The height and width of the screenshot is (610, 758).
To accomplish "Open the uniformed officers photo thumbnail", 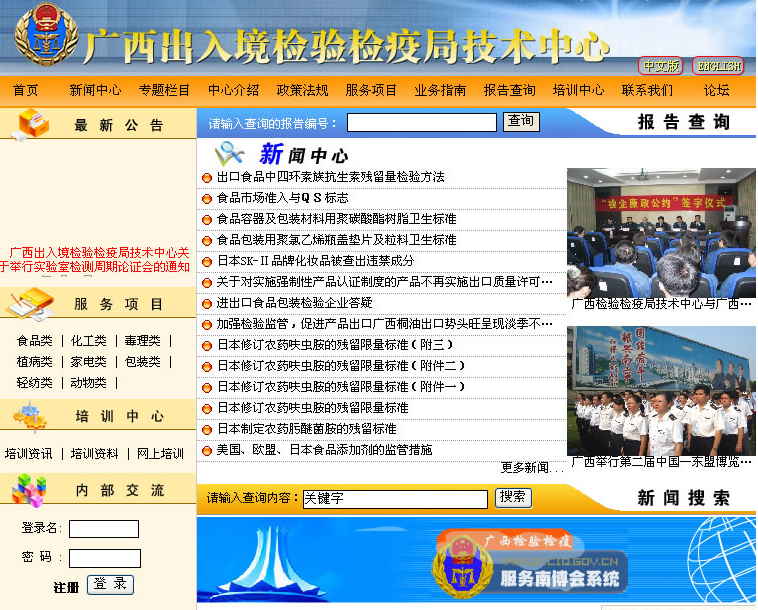I will click(x=661, y=391).
